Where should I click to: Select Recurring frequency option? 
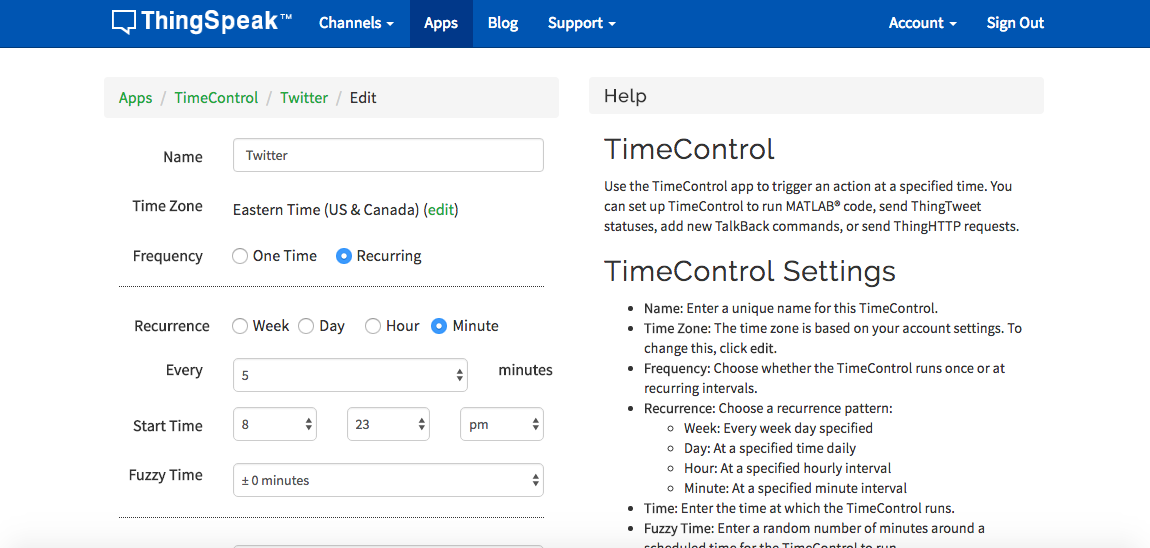344,256
